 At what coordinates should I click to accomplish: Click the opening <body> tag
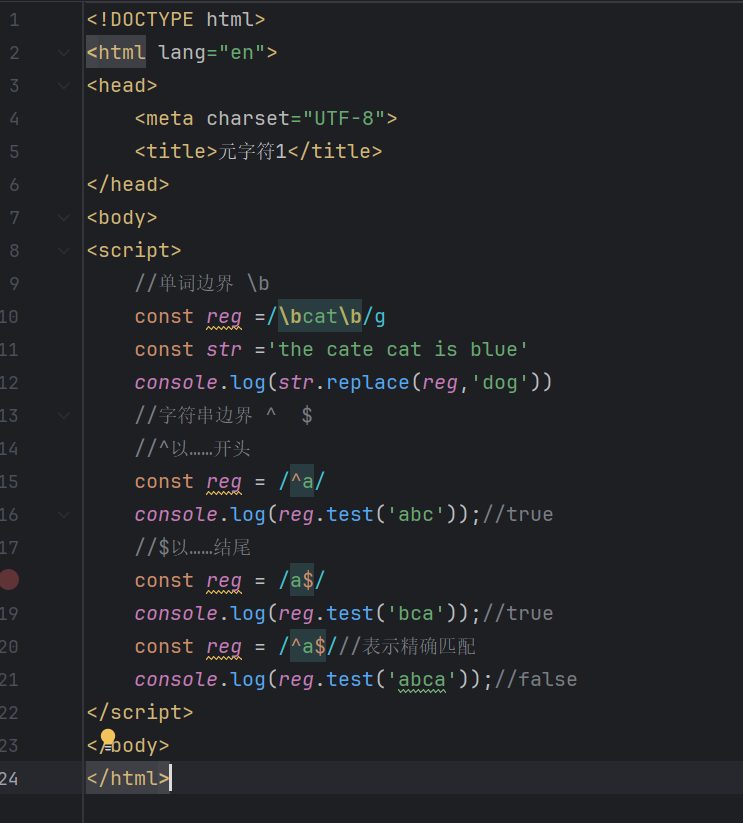(x=122, y=217)
